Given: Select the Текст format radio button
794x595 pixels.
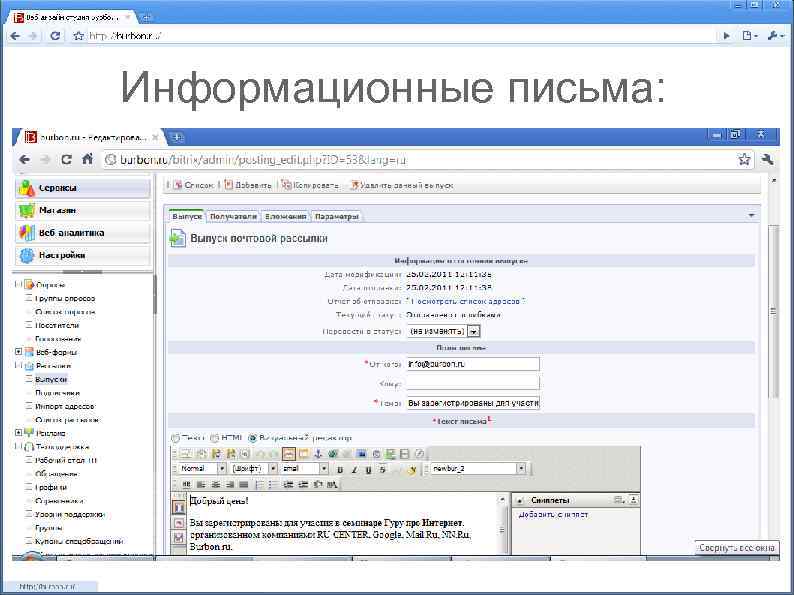Looking at the screenshot, I should [175, 438].
